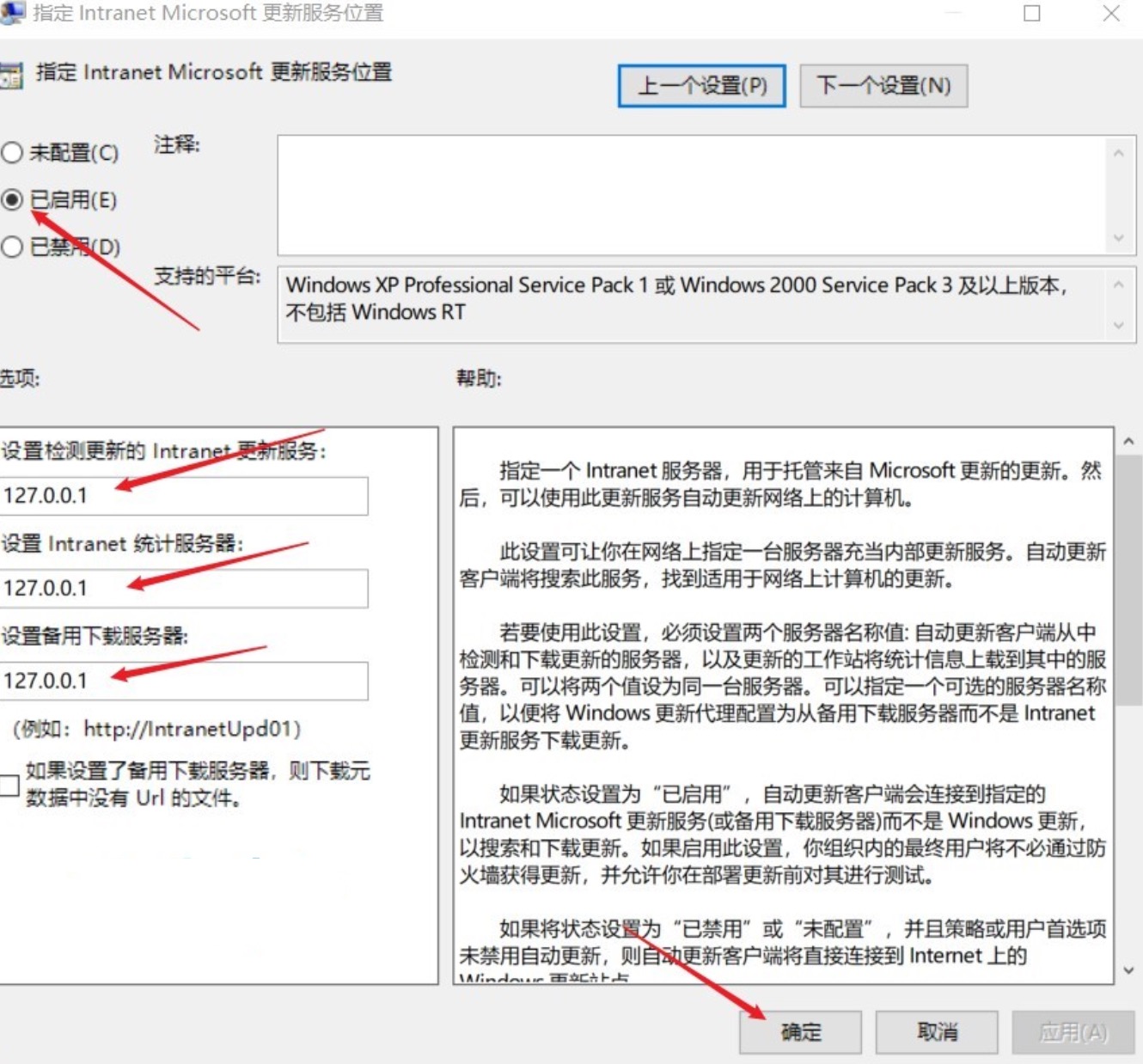Click the 下一个设置(N) button
This screenshot has width=1143, height=1064.
pos(883,86)
